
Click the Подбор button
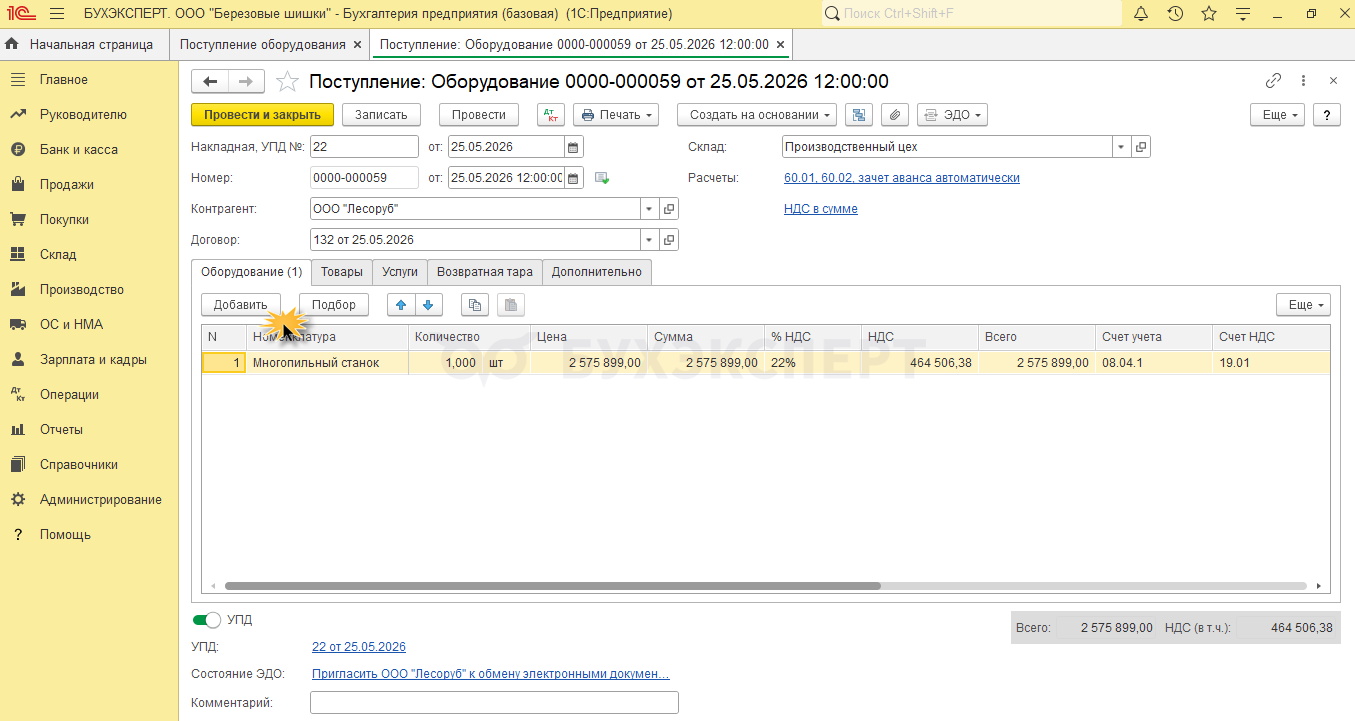[x=334, y=305]
